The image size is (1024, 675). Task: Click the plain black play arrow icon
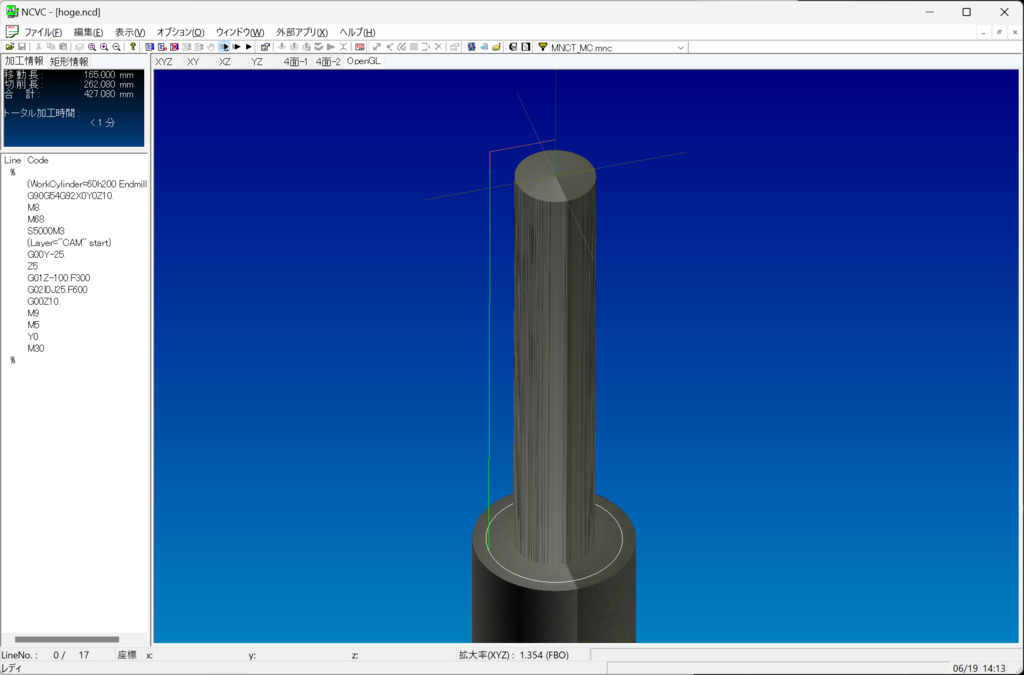[249, 47]
